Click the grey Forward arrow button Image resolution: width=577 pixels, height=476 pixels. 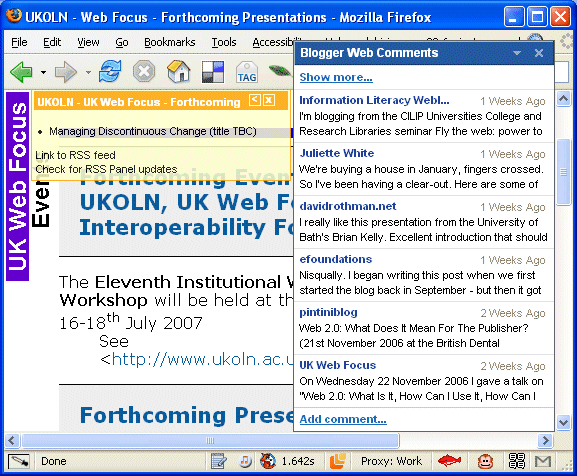click(66, 72)
